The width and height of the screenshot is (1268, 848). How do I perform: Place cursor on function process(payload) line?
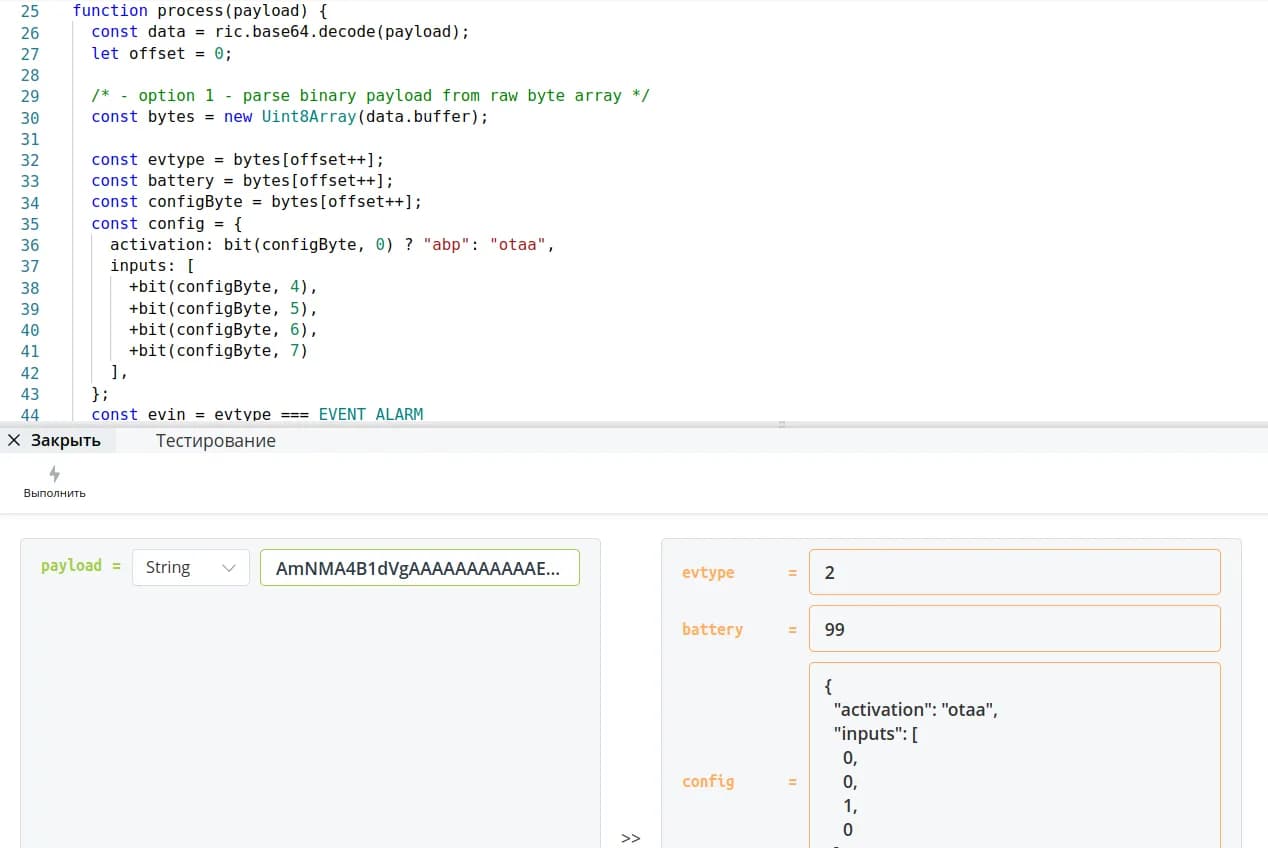(x=200, y=11)
